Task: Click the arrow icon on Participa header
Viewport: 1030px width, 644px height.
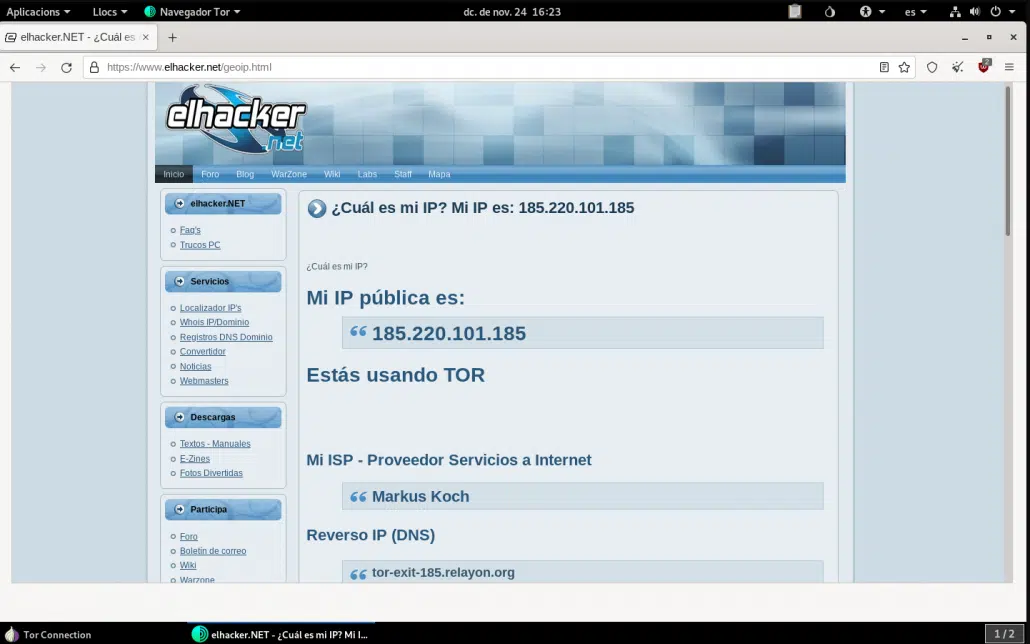Action: tap(179, 509)
